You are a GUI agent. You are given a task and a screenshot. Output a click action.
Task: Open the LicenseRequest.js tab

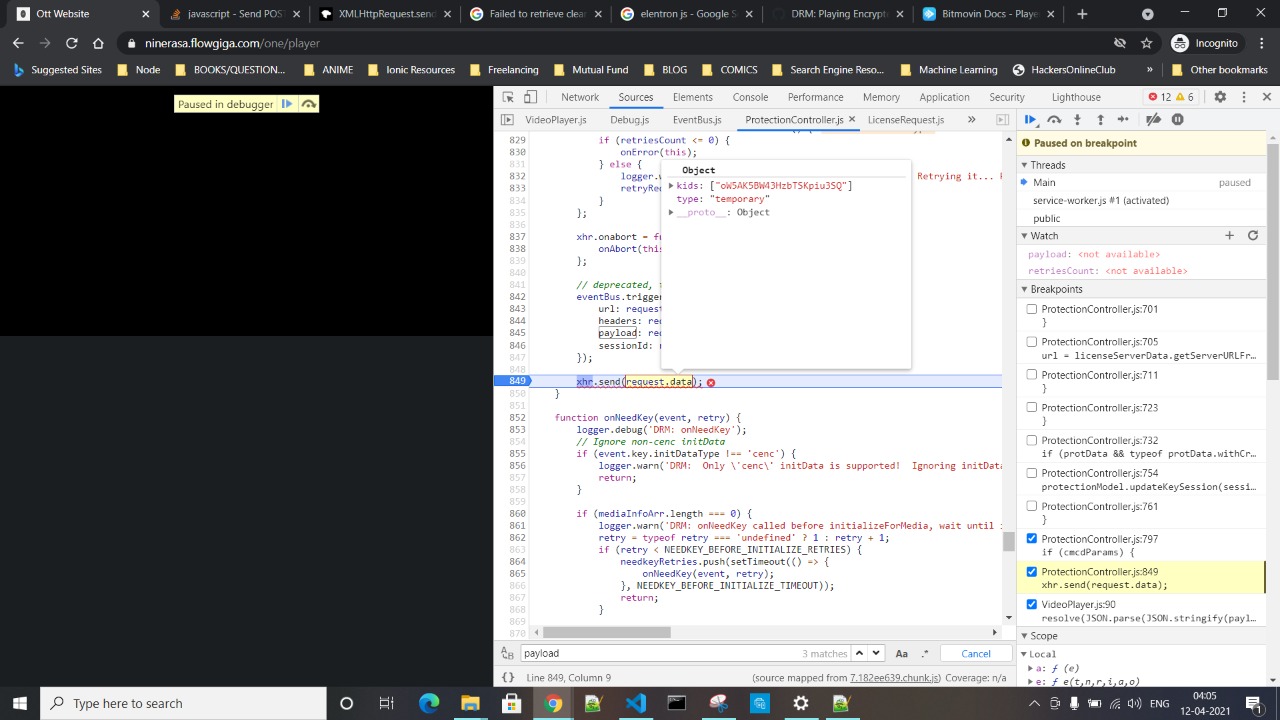tap(905, 119)
